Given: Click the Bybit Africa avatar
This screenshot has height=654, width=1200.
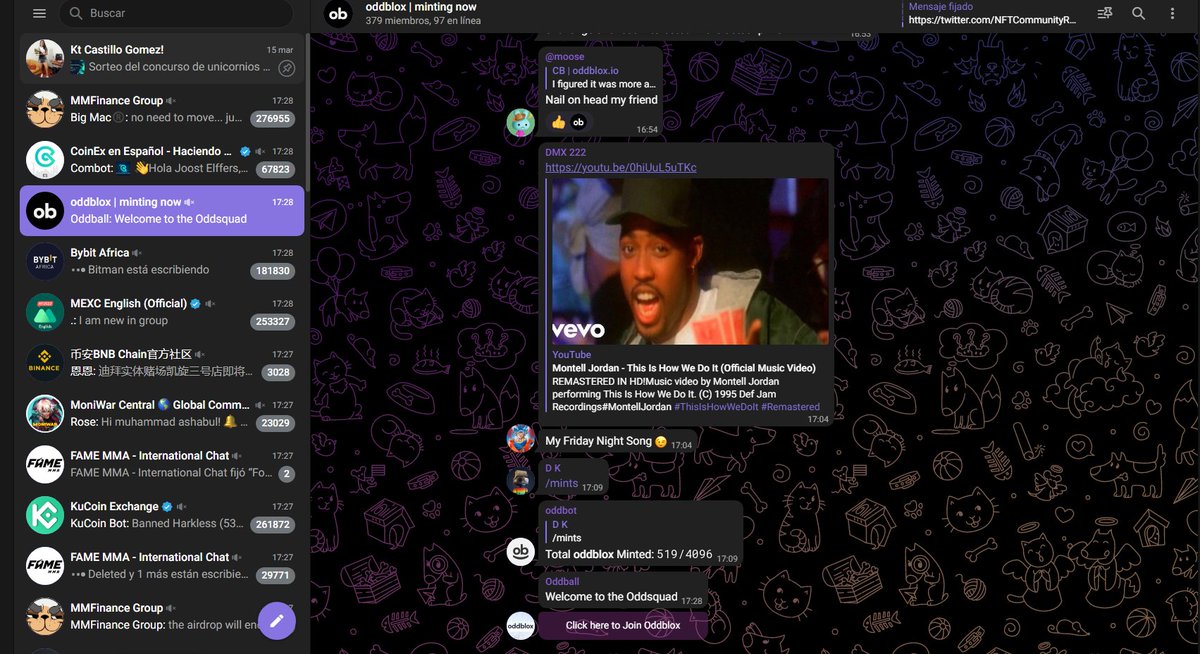Looking at the screenshot, I should pos(45,261).
